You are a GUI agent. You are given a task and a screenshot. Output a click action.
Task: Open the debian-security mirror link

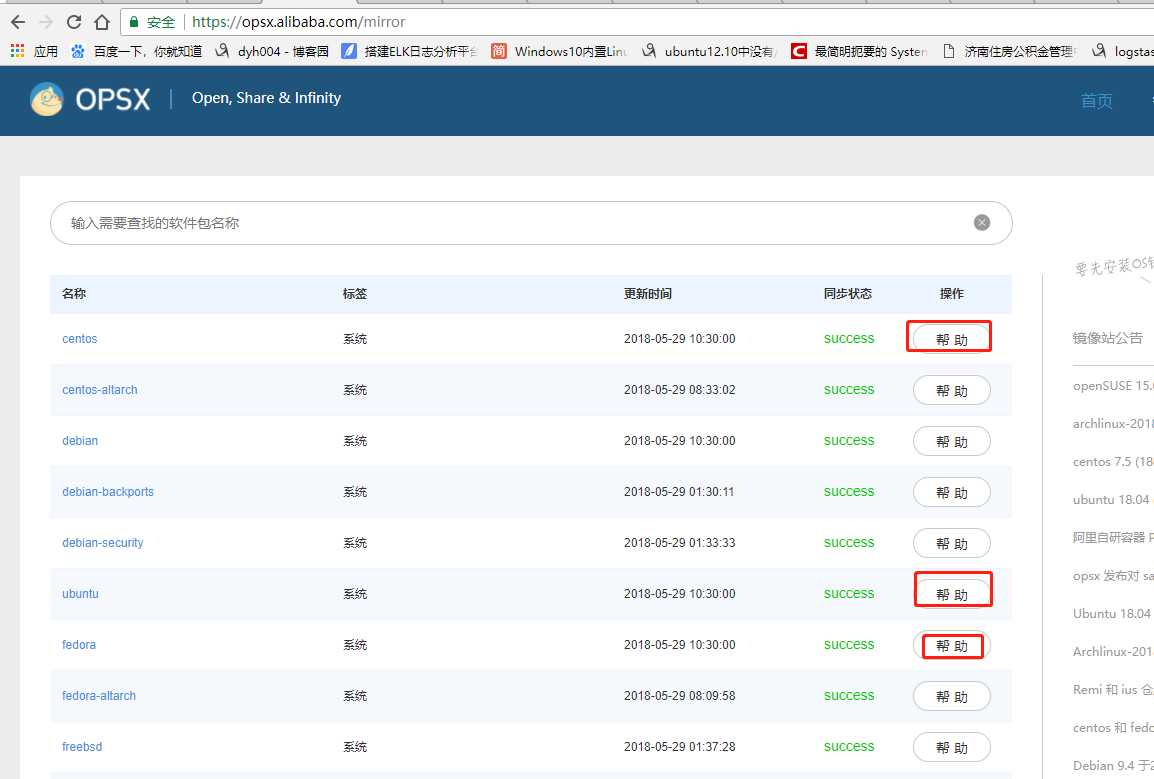pyautogui.click(x=102, y=543)
